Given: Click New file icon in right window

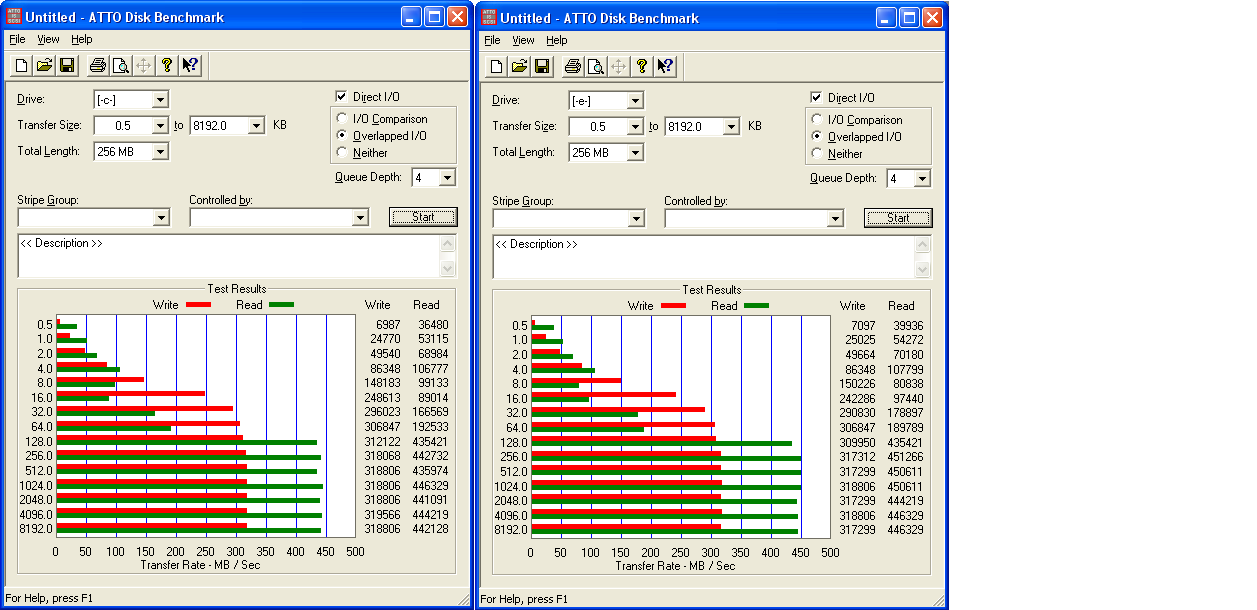Looking at the screenshot, I should click(497, 67).
